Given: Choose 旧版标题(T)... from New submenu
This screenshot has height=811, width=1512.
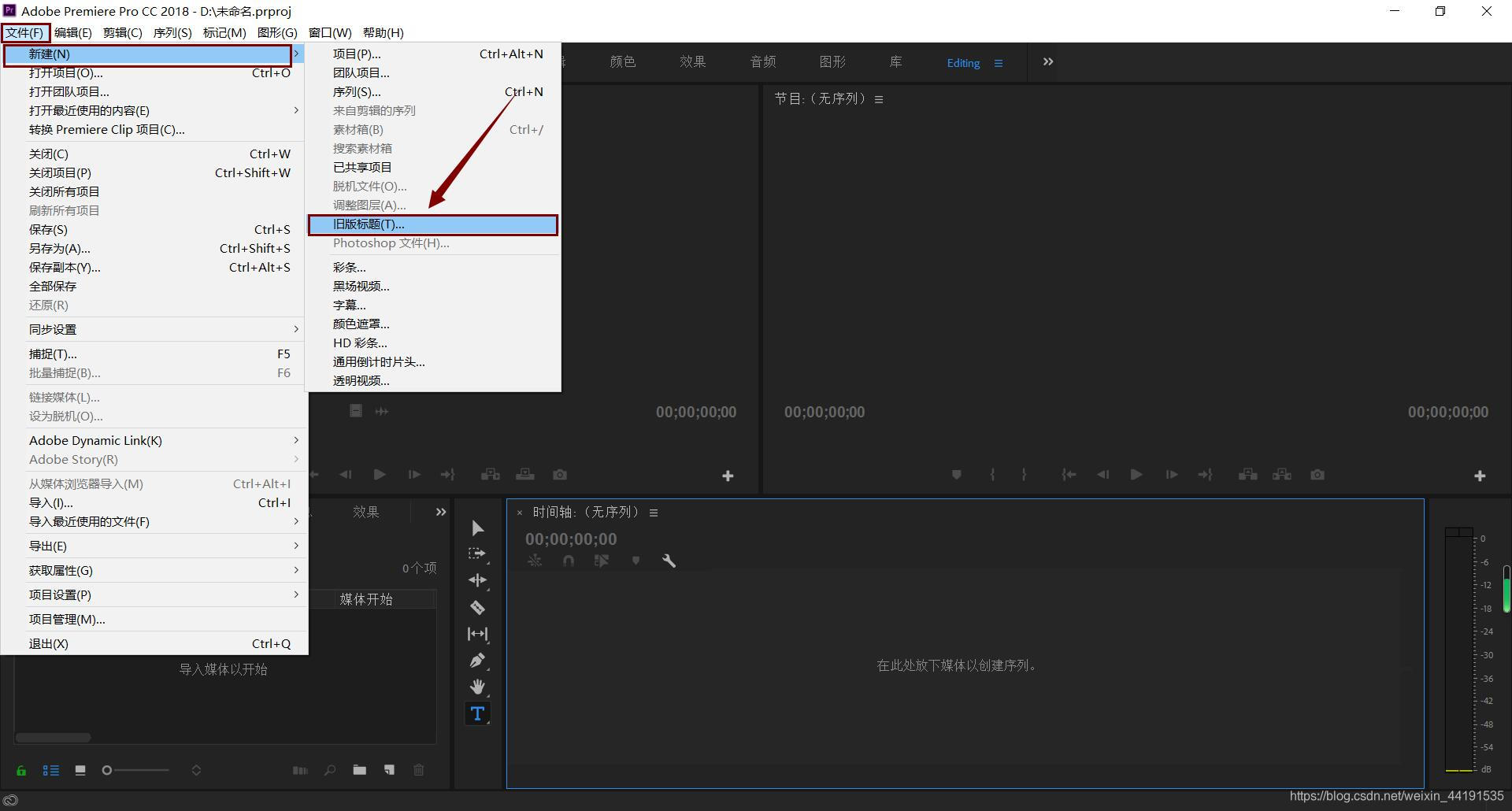Looking at the screenshot, I should click(433, 224).
